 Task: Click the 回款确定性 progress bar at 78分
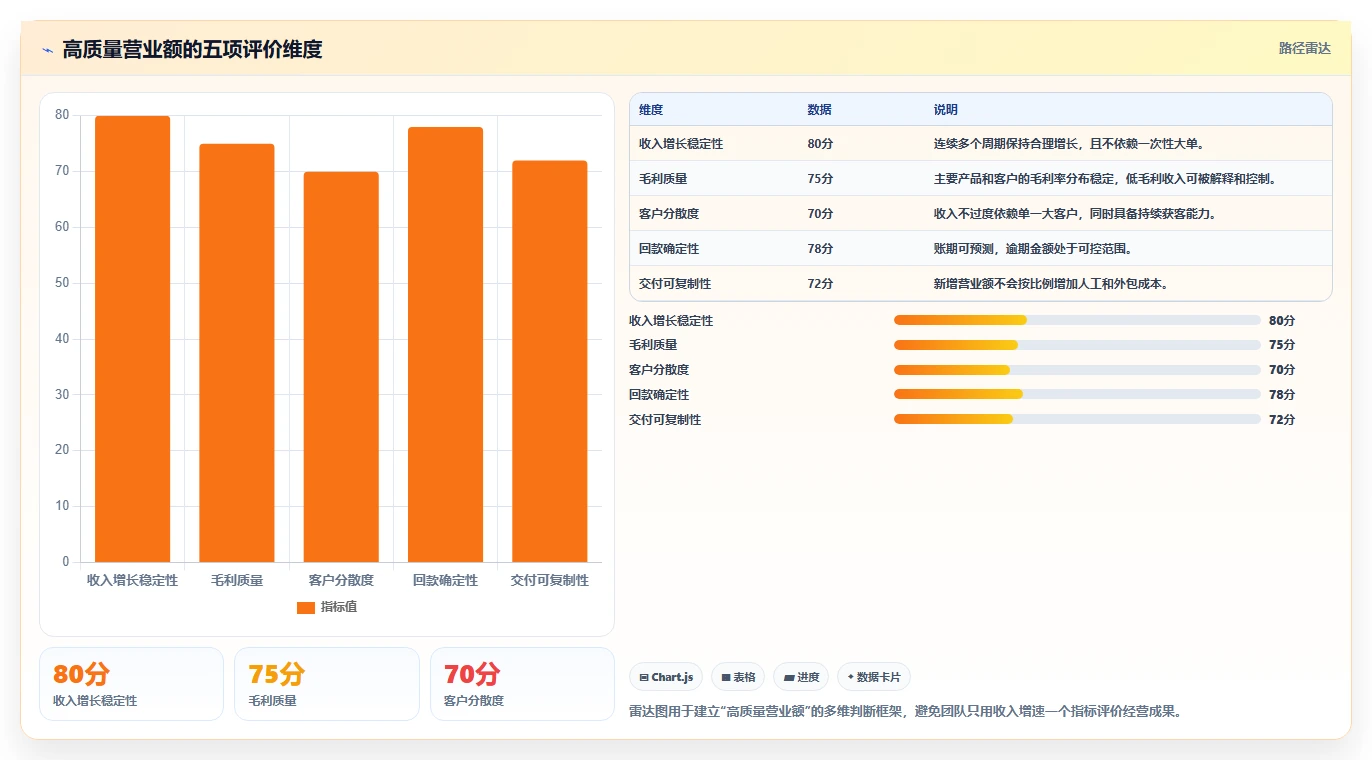coord(1077,394)
